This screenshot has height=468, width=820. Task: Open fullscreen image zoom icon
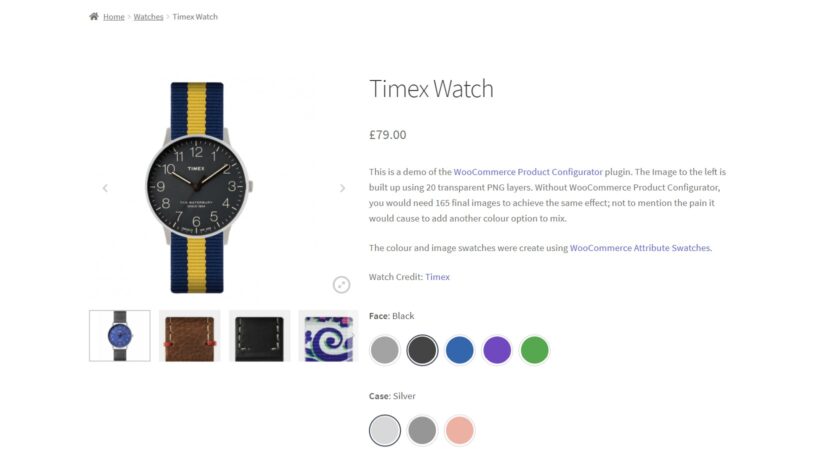coord(341,284)
